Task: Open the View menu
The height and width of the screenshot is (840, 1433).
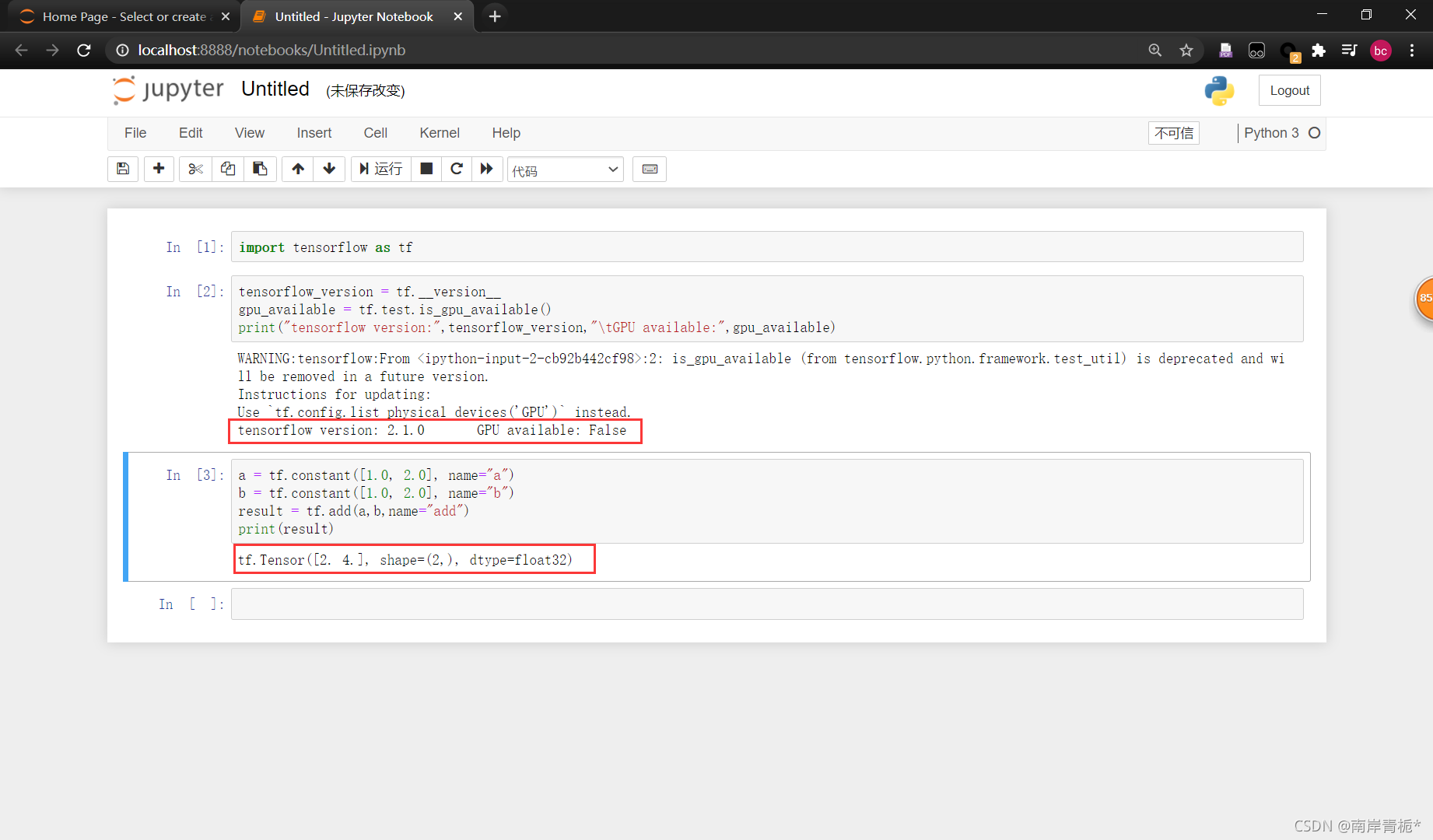Action: pos(250,133)
